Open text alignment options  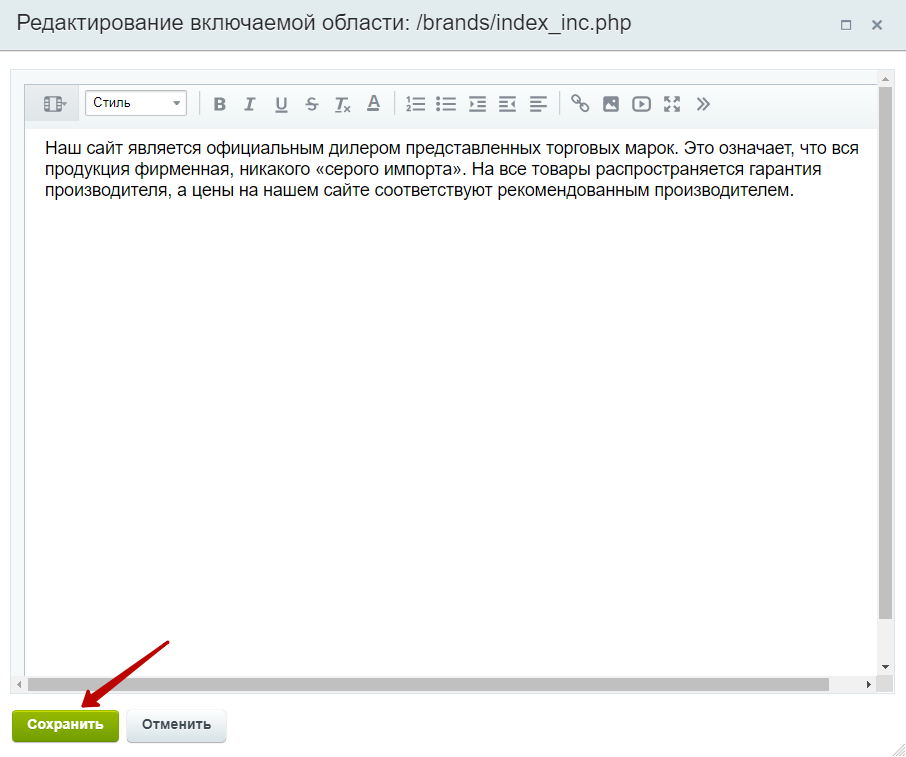coord(538,104)
